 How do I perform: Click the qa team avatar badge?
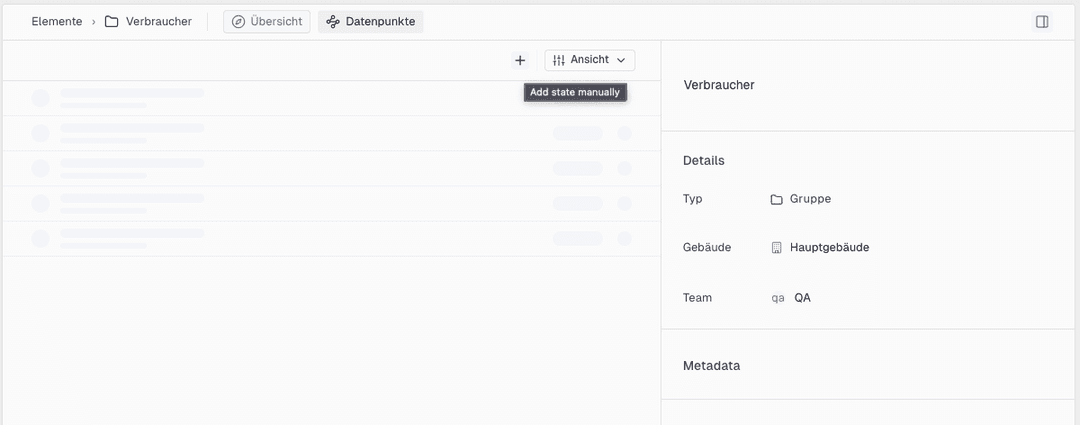[778, 298]
